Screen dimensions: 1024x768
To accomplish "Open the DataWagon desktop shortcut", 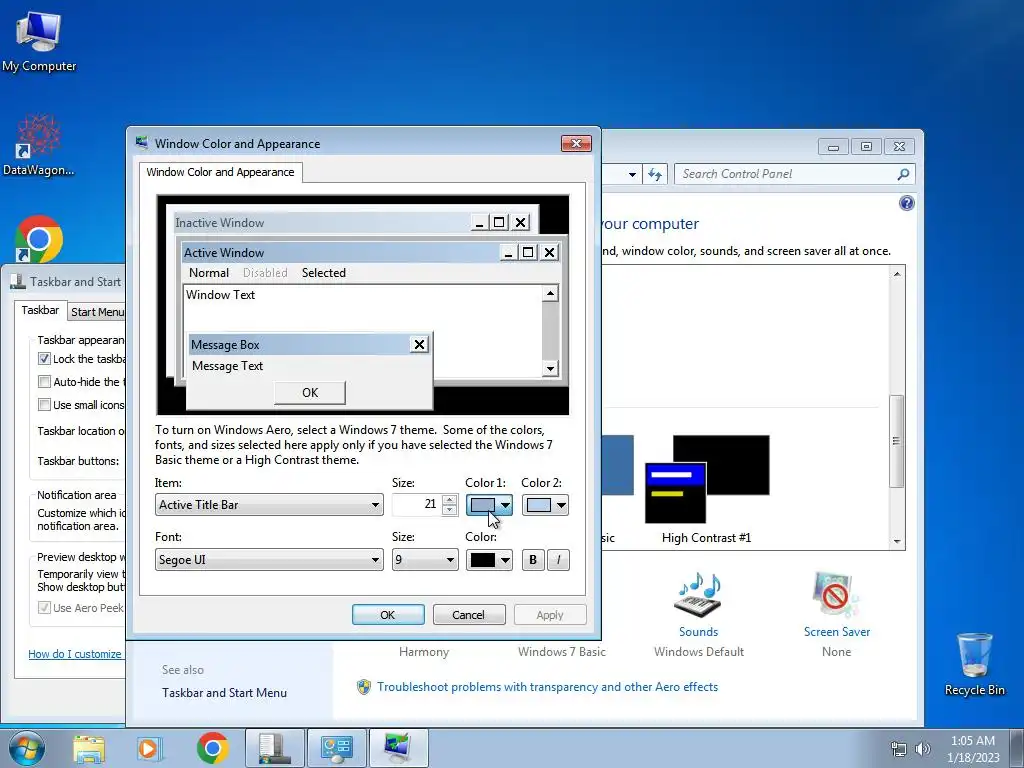I will 39,146.
